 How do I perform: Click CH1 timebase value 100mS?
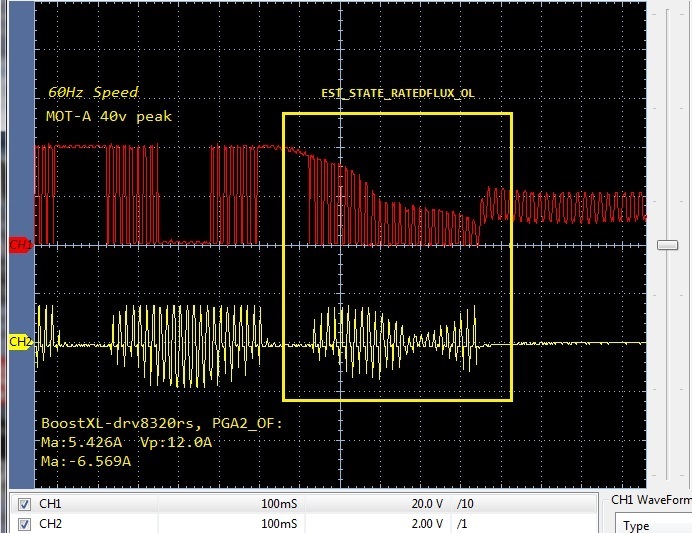pos(279,504)
